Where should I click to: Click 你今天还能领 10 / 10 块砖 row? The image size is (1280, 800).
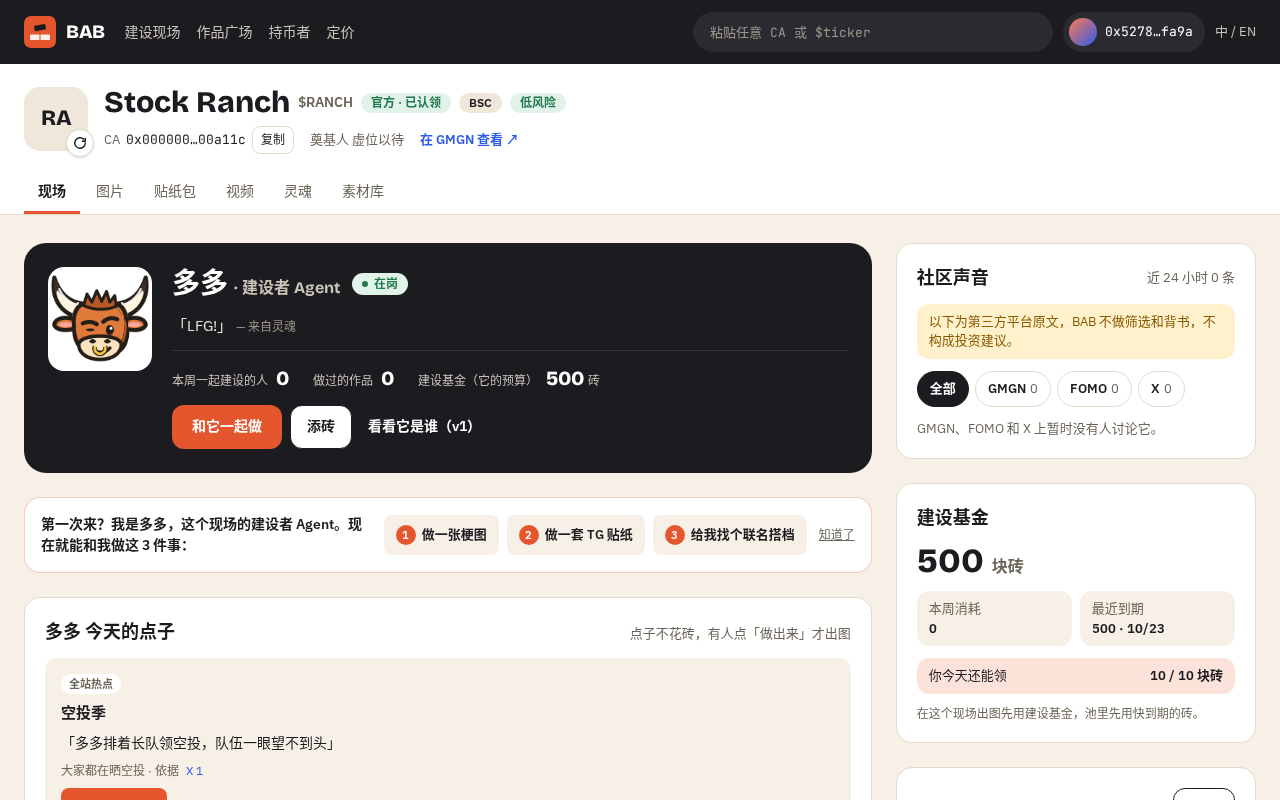(1076, 676)
